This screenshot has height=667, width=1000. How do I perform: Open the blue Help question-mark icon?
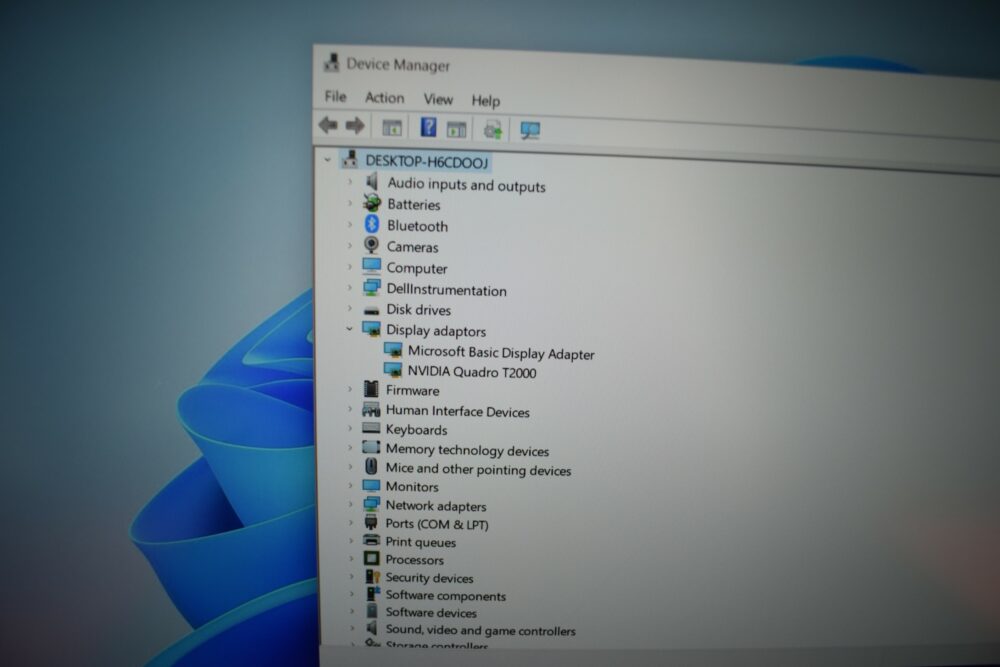click(429, 127)
